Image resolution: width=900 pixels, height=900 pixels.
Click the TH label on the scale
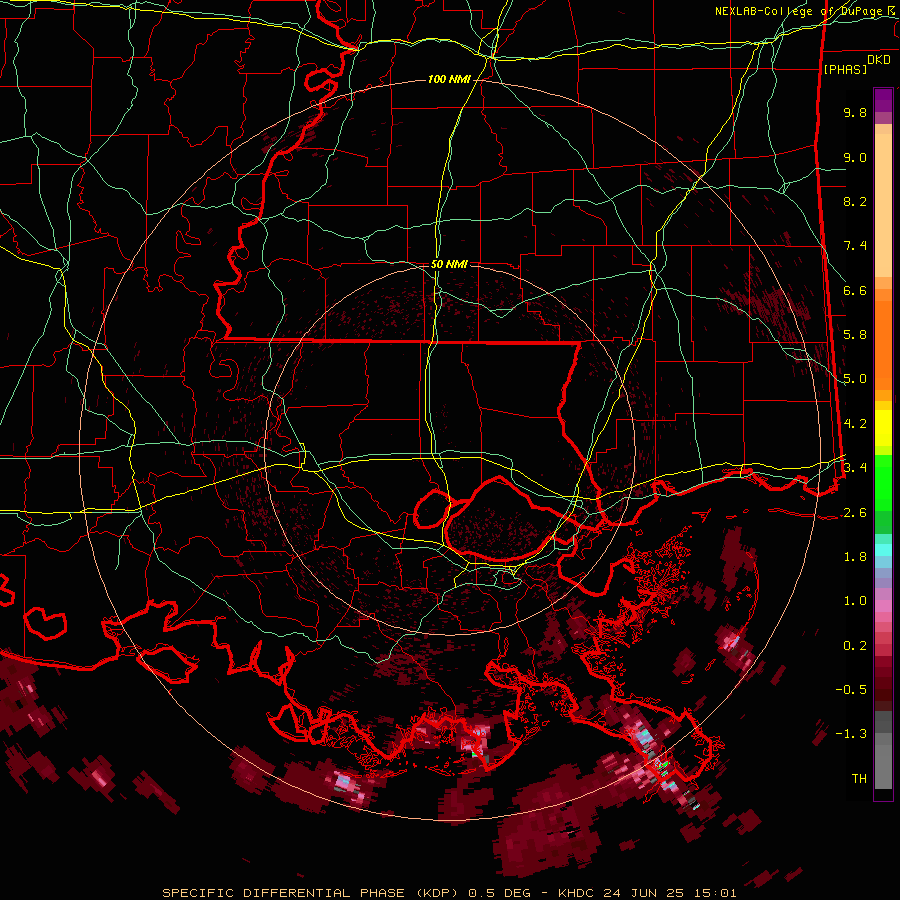859,778
